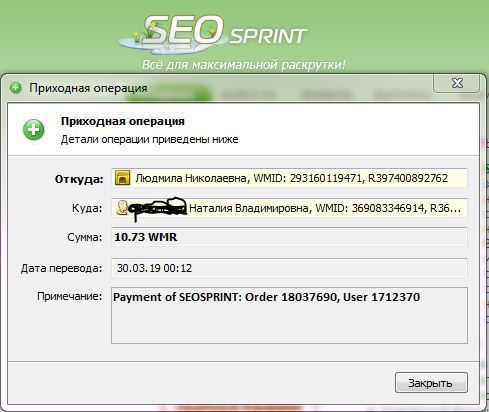Image resolution: width=489 pixels, height=412 pixels.
Task: Click the large green plus operation icon
Action: (34, 130)
